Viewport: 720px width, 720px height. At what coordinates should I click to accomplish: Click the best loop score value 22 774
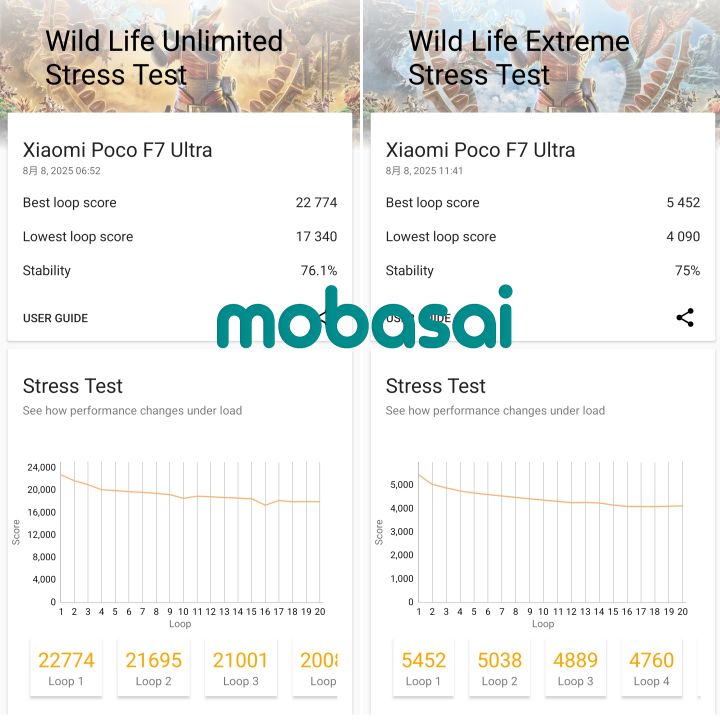click(x=316, y=203)
